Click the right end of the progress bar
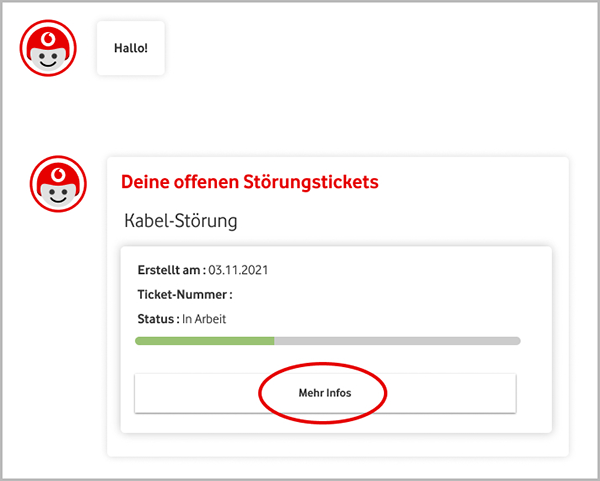 pos(516,341)
